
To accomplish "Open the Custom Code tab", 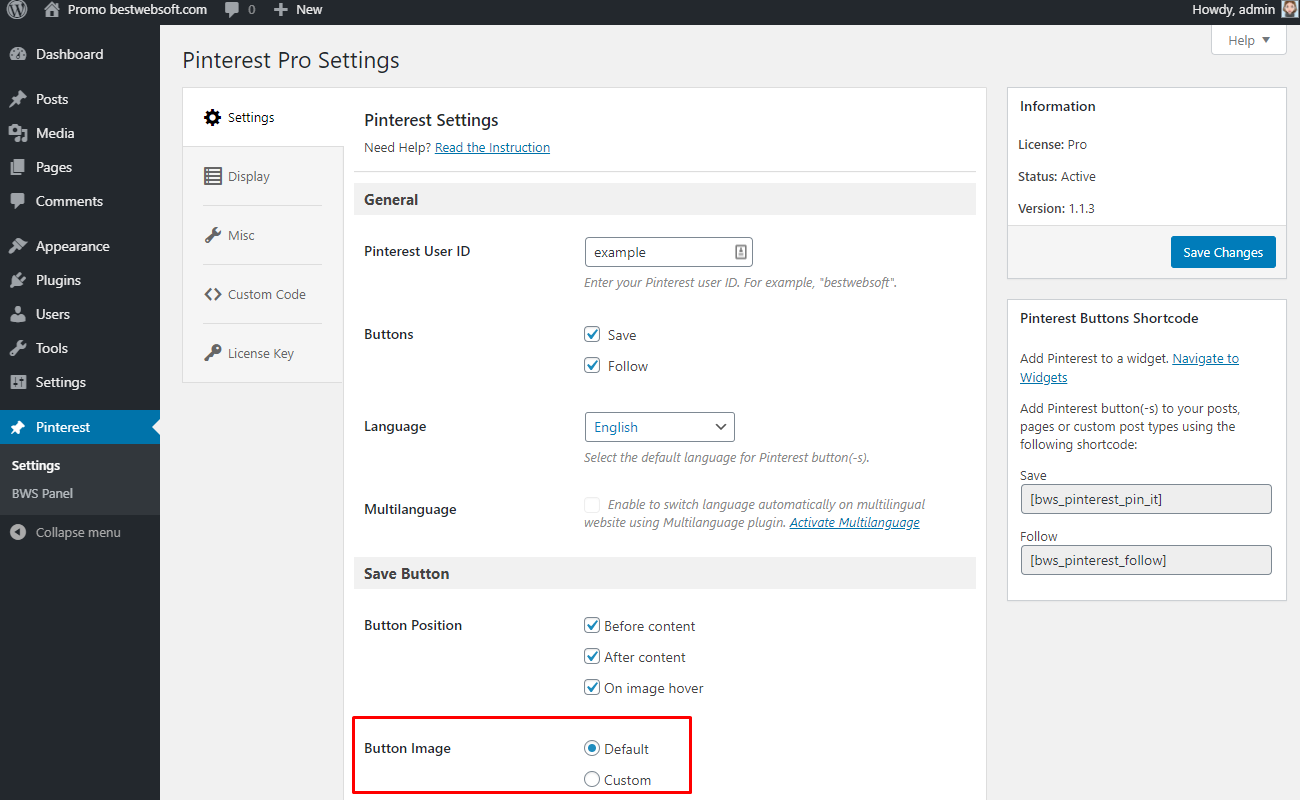I will coord(263,294).
